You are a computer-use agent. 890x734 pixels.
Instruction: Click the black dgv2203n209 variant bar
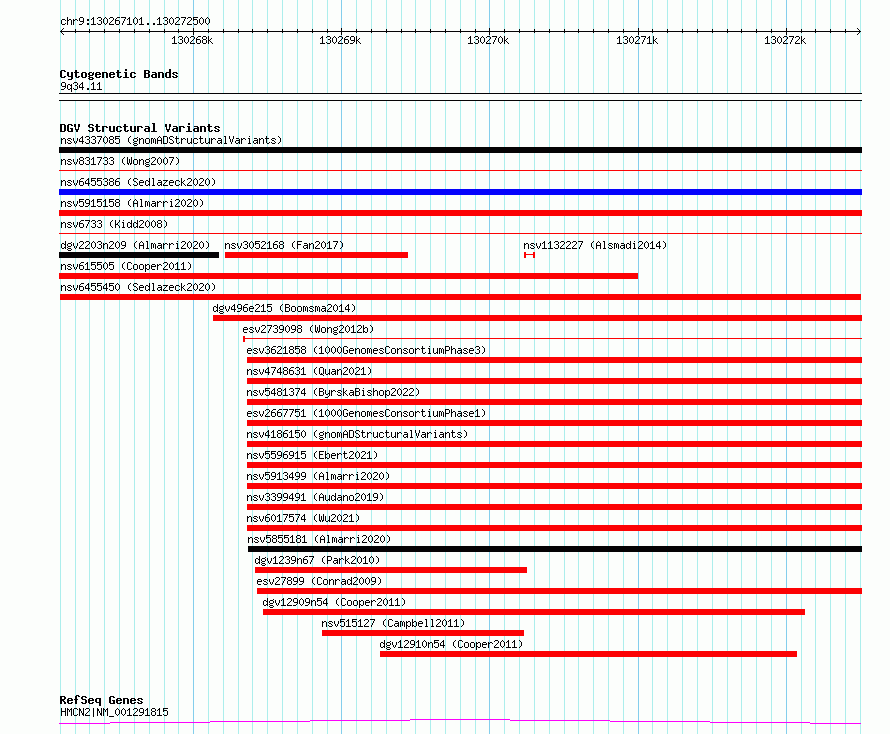(139, 255)
